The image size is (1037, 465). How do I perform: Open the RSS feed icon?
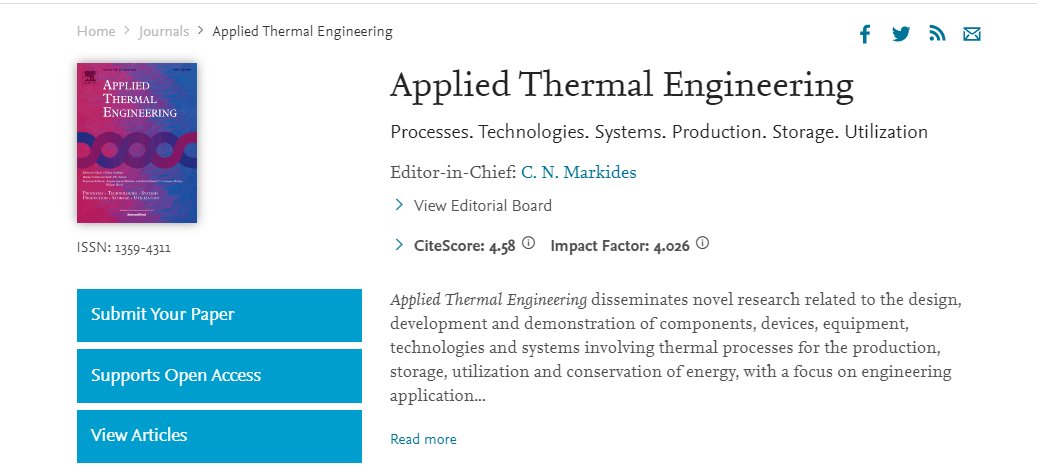pyautogui.click(x=937, y=34)
